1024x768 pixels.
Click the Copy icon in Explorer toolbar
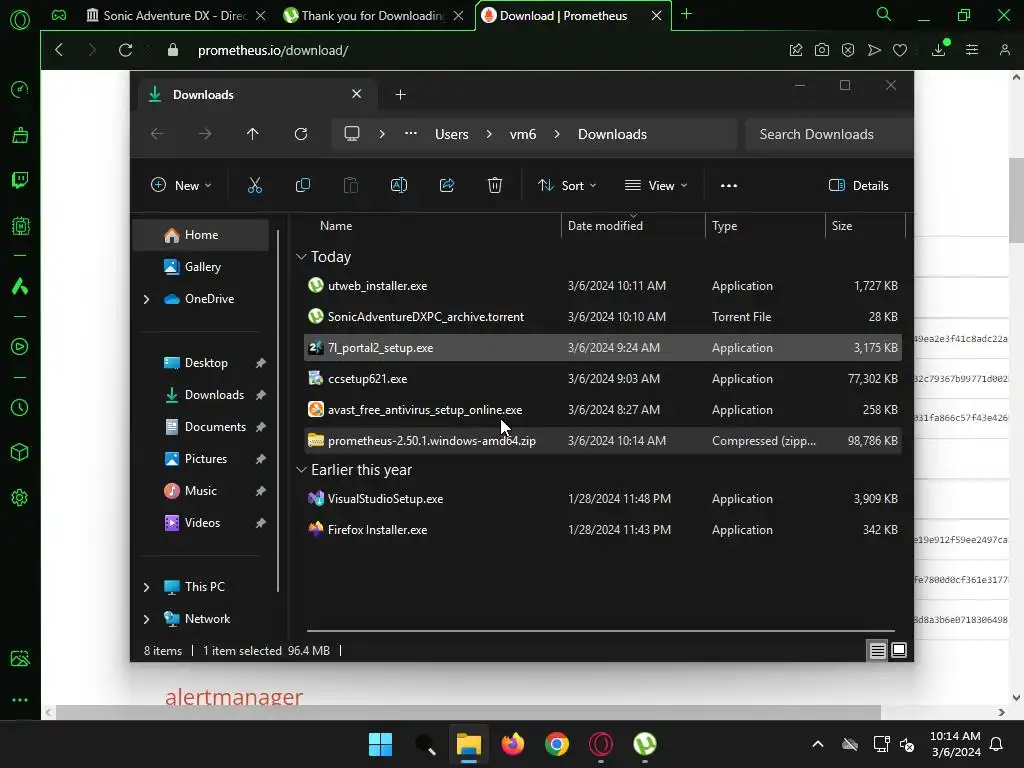click(303, 185)
